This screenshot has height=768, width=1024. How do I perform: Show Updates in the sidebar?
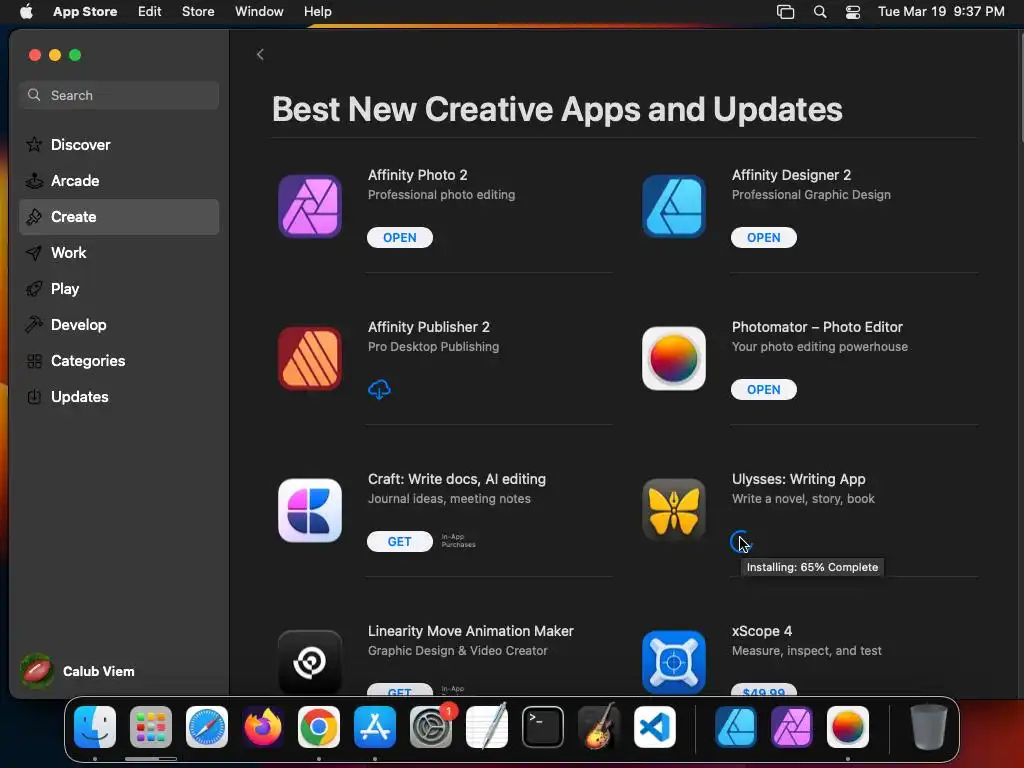119,396
